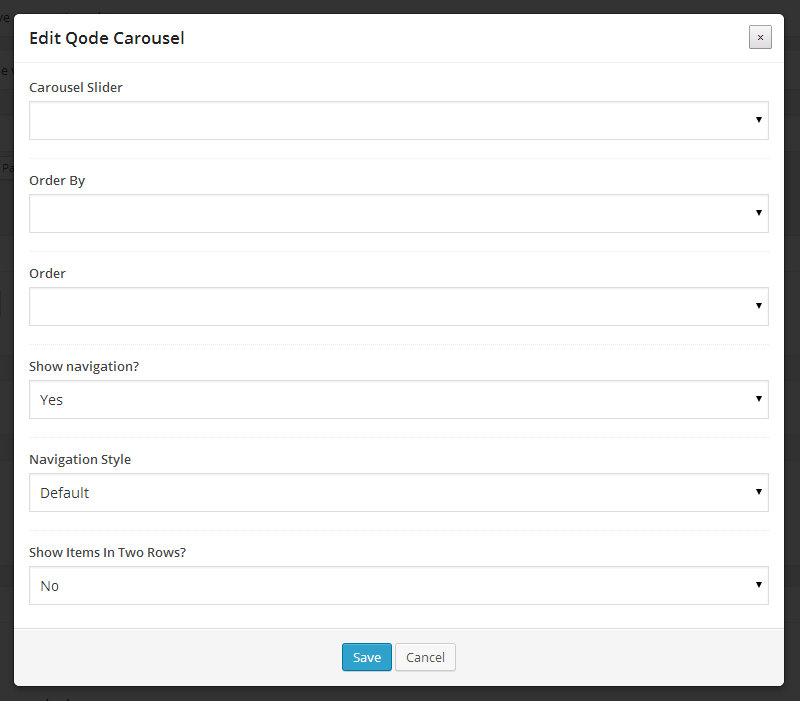Click the "Show navigation?" field label

(84, 367)
